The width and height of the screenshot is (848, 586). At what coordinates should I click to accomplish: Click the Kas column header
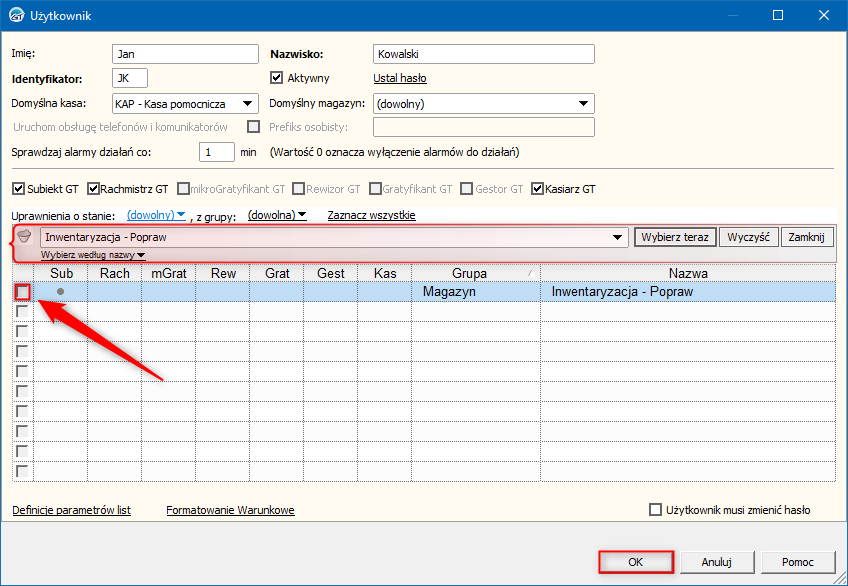(385, 273)
